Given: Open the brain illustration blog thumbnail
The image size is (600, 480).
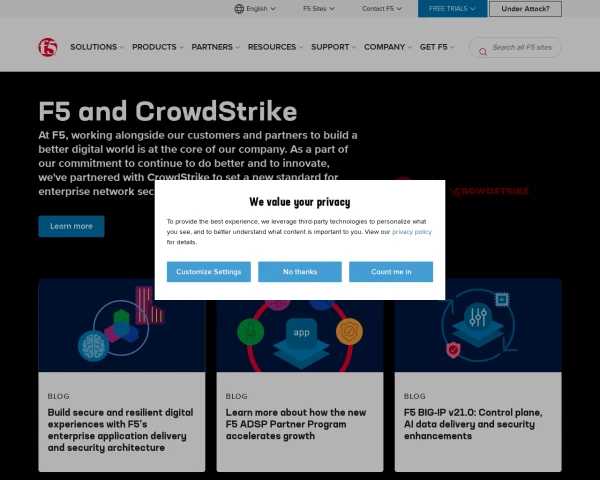Looking at the screenshot, I should (x=122, y=325).
